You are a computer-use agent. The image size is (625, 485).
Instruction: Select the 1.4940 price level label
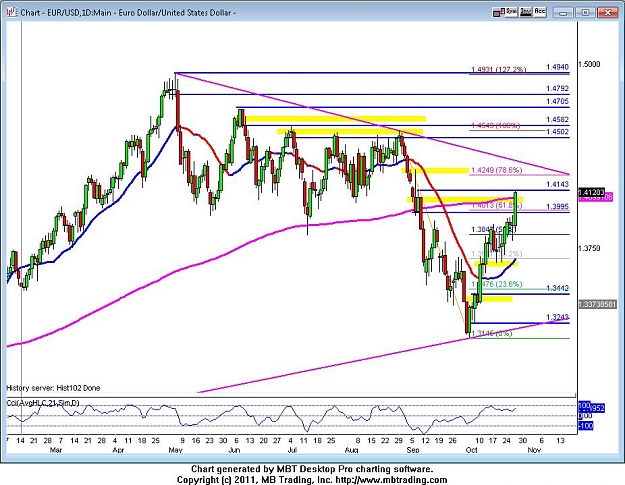tap(557, 67)
